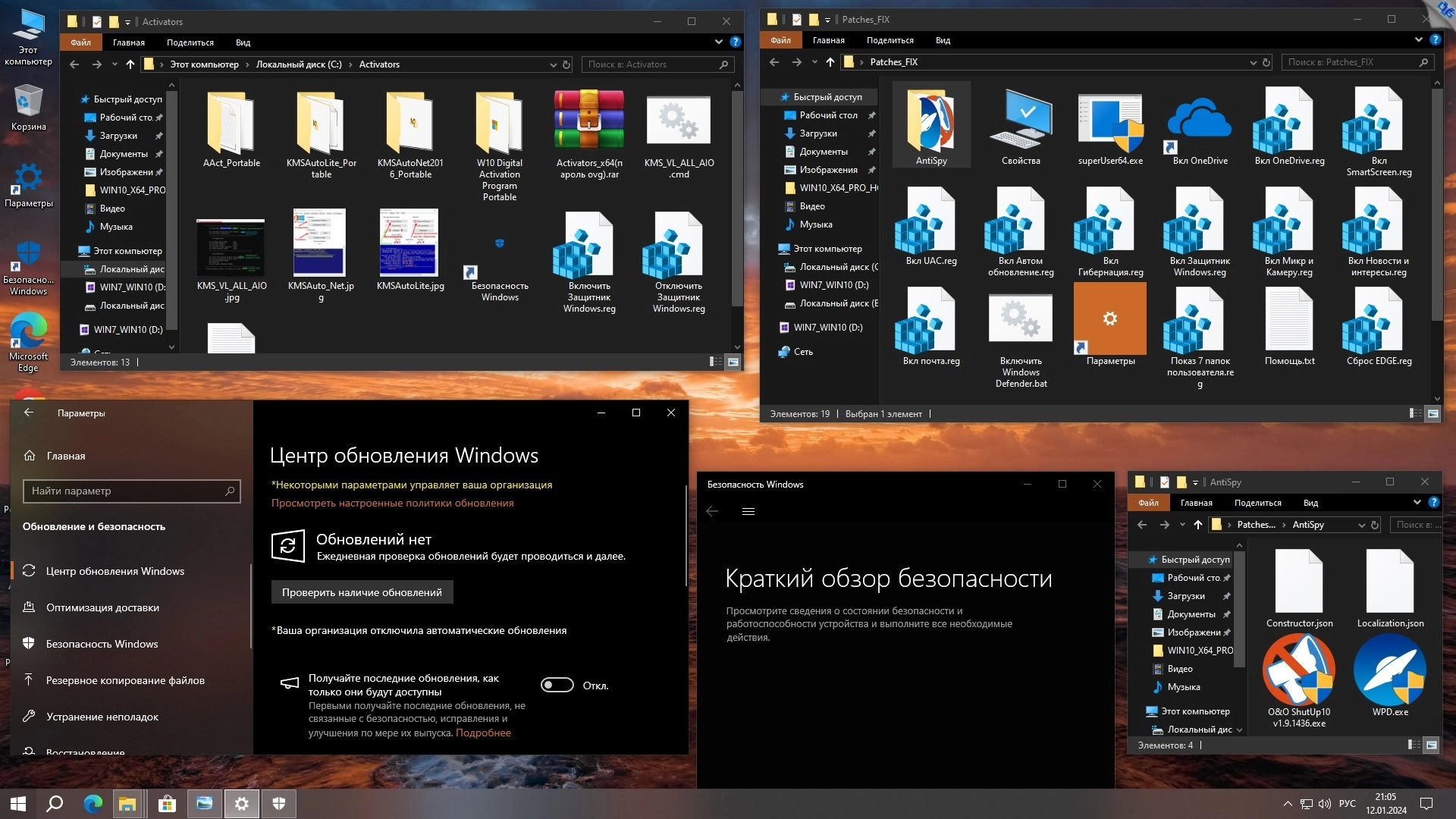The width and height of the screenshot is (1456, 819).
Task: Open the AntiSpy folder icon
Action: (930, 122)
